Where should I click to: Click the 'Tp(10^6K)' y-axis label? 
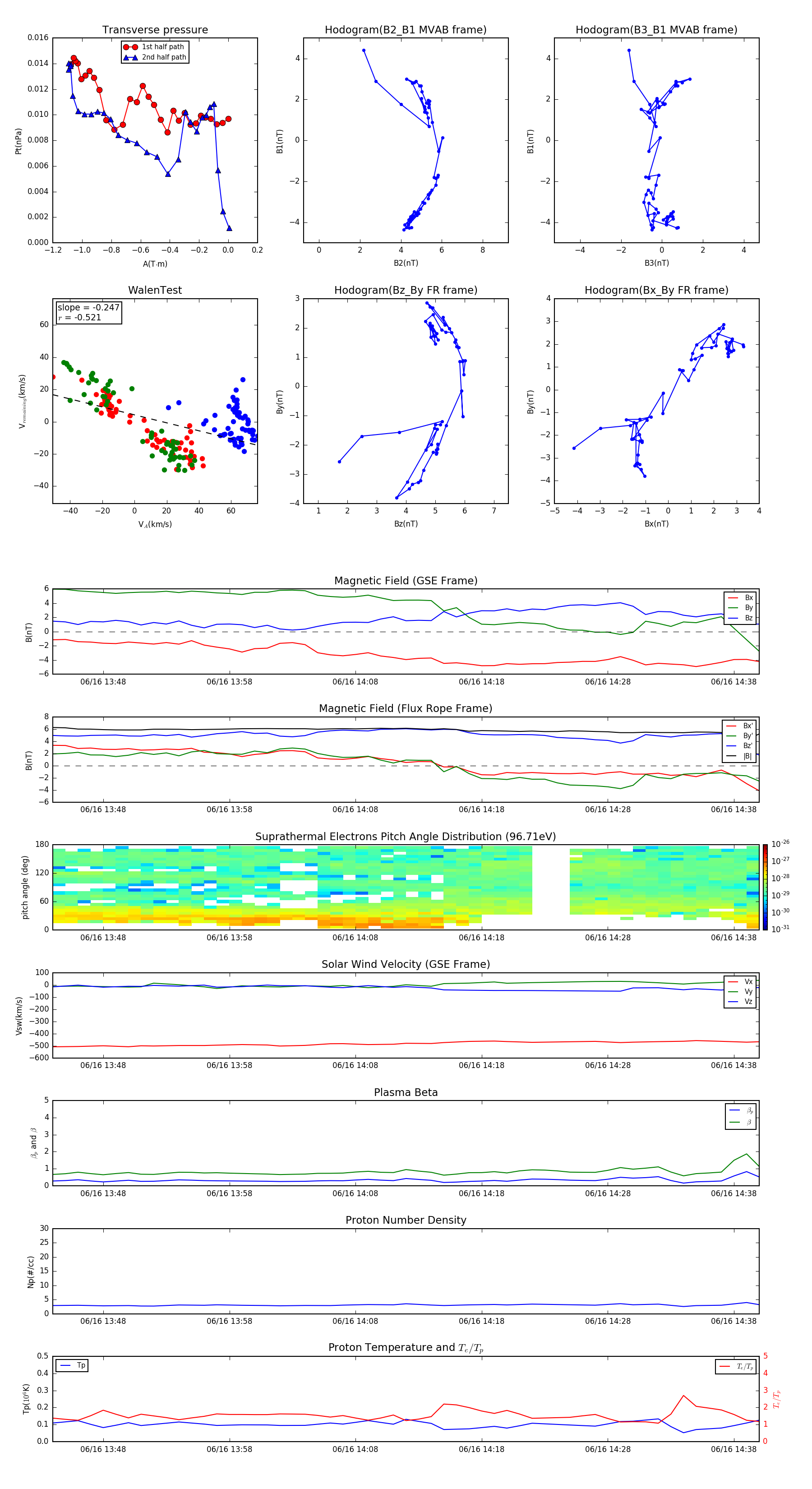pyautogui.click(x=26, y=1399)
